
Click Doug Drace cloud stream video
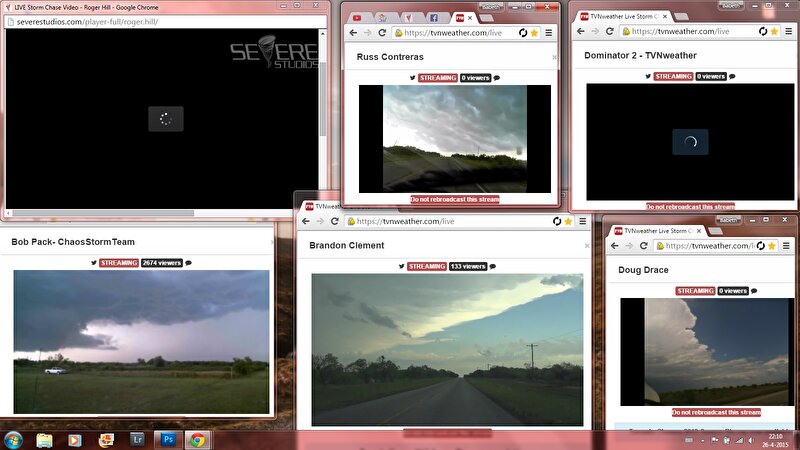[x=707, y=352]
